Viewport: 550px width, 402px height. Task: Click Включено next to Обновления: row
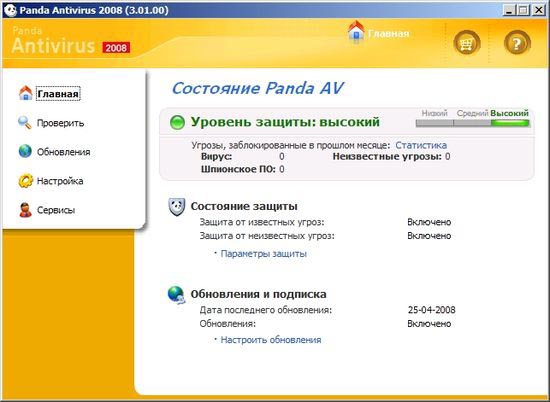429,323
